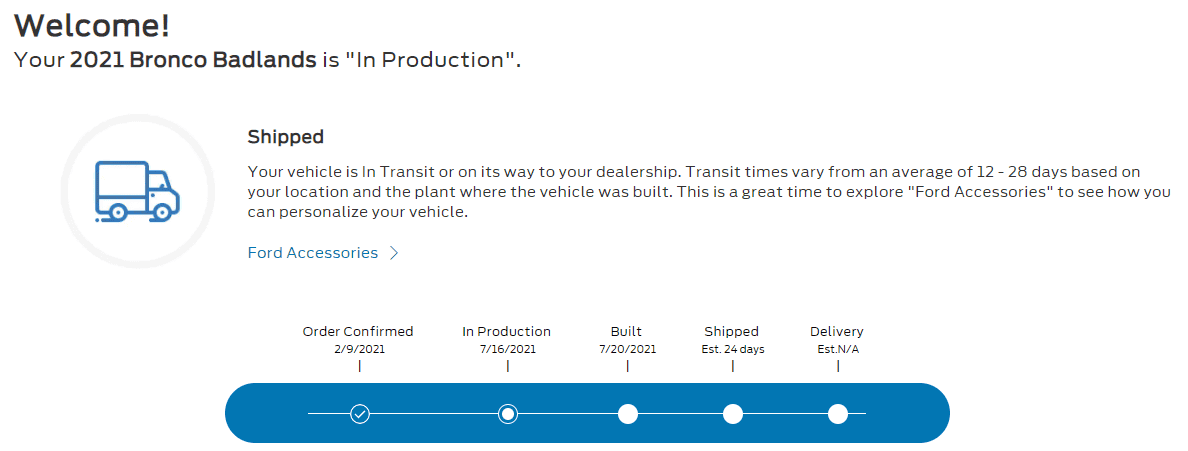Click the 7/20/2021 built date

627,349
